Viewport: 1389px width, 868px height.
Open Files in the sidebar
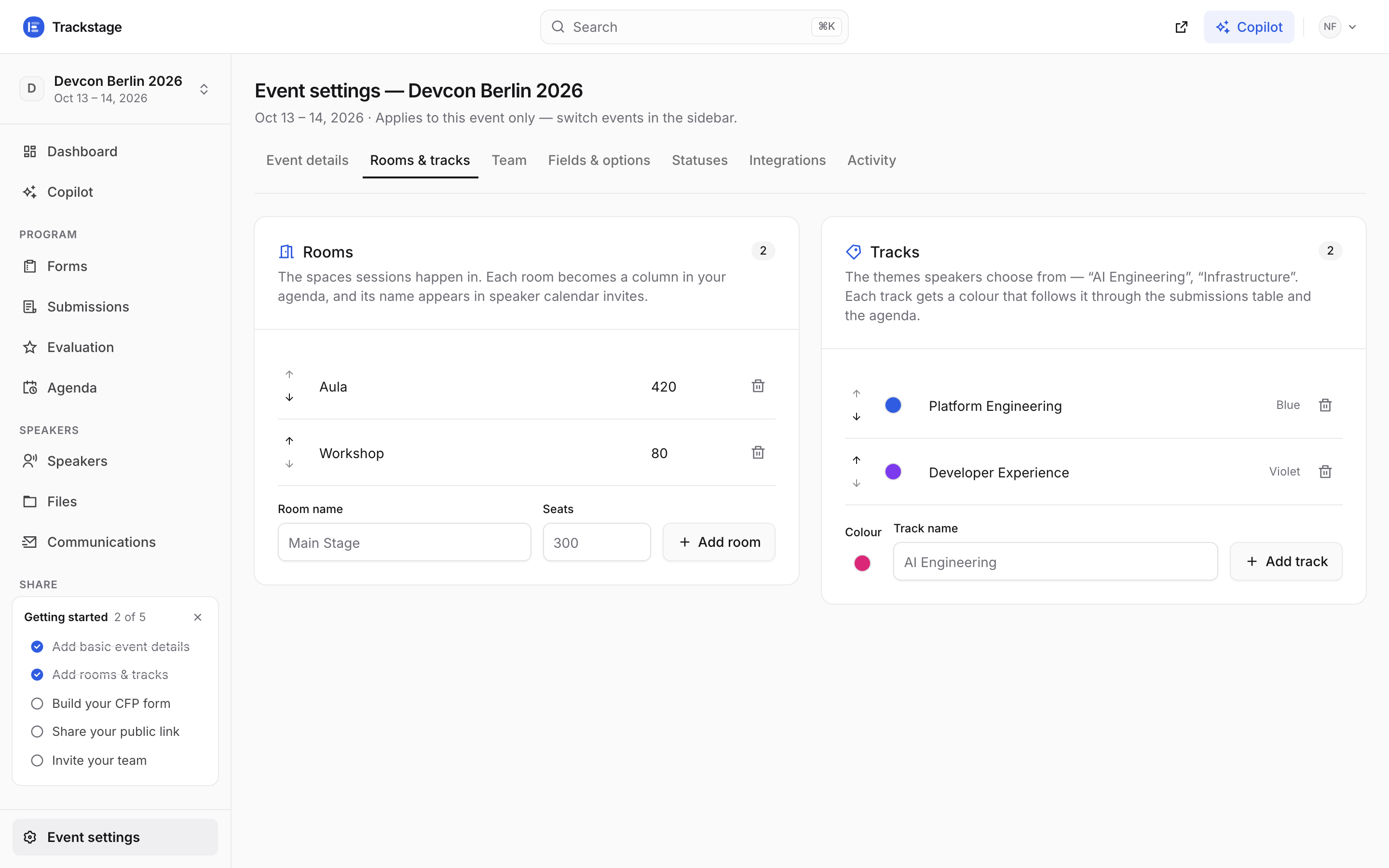115,502
